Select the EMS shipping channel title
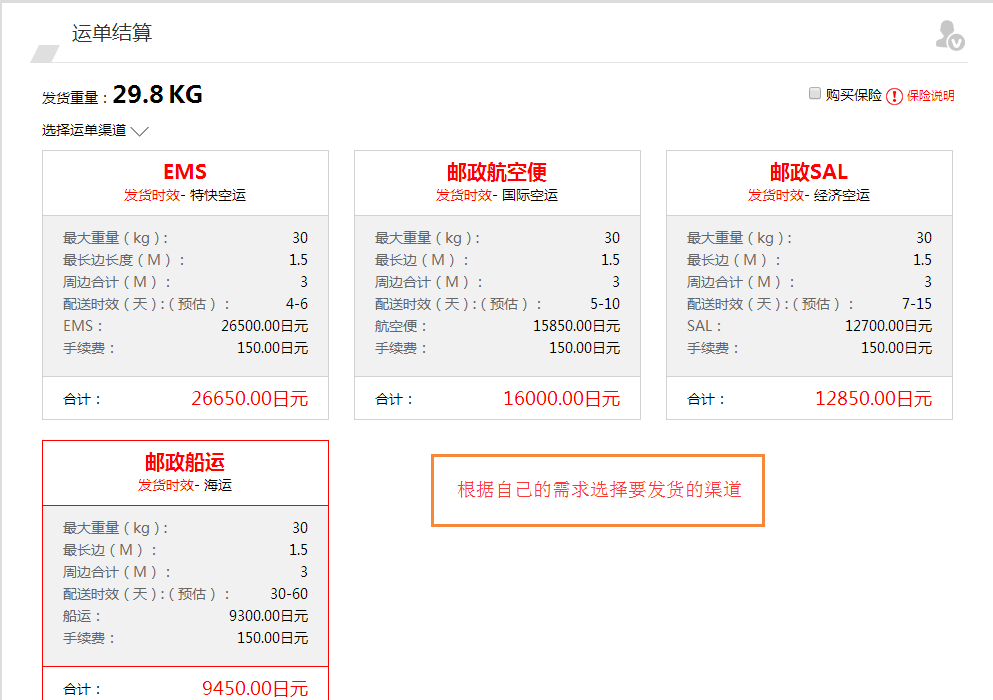993x700 pixels. (185, 172)
